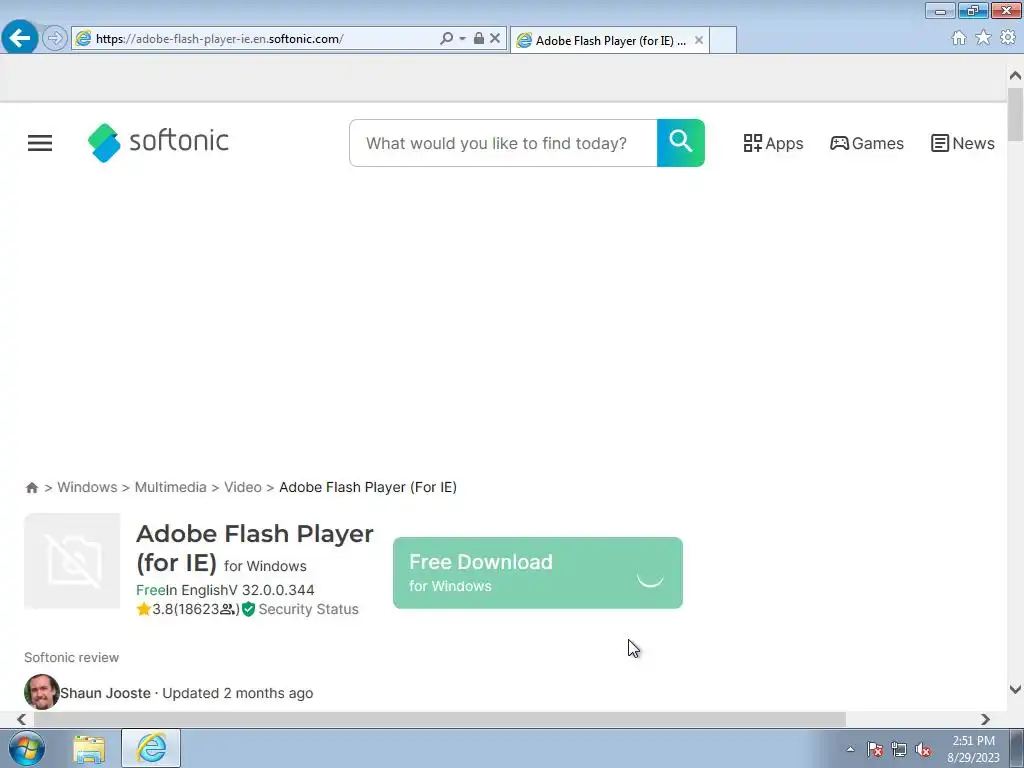
Task: Click the vertical scrollbar thumb
Action: (1015, 114)
